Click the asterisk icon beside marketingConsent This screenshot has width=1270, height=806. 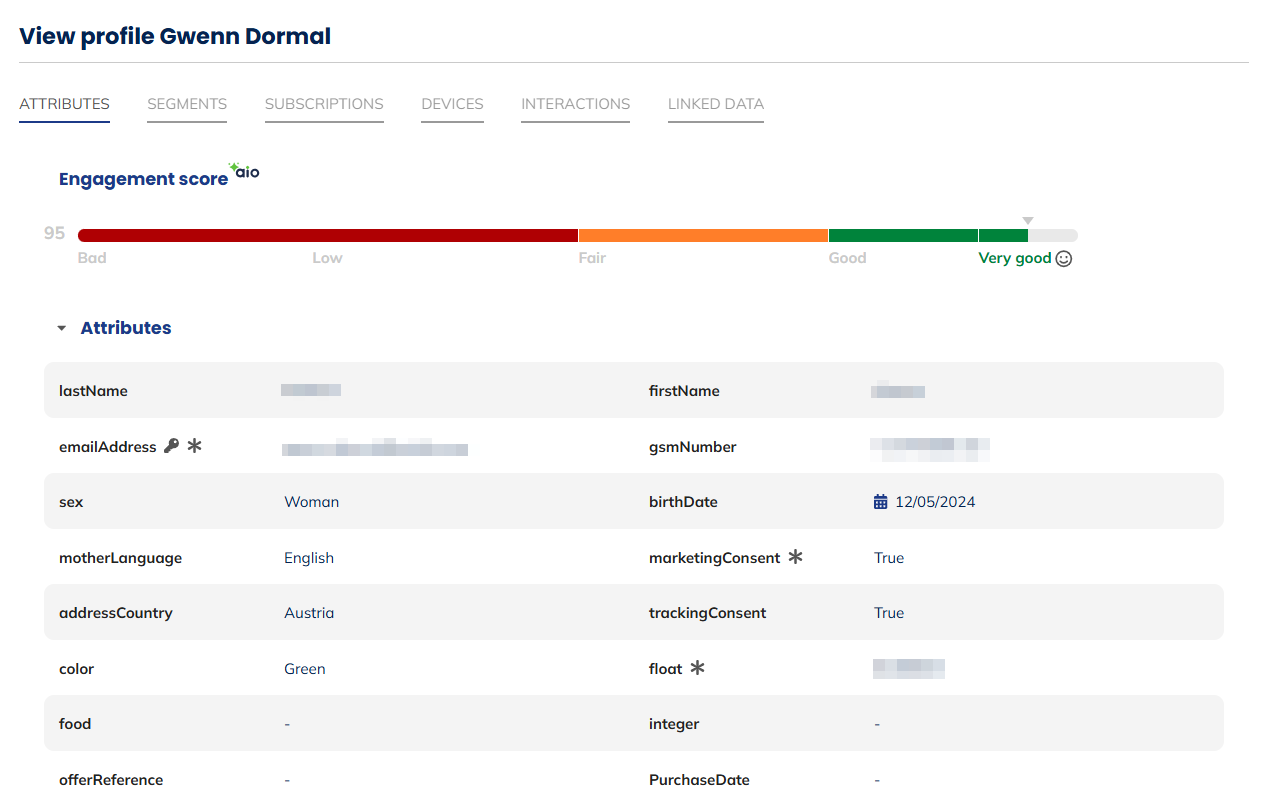pyautogui.click(x=795, y=557)
